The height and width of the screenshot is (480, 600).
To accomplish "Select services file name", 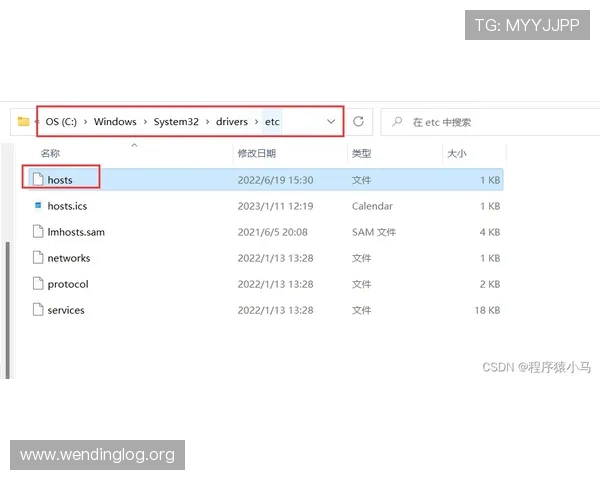I will 66,310.
